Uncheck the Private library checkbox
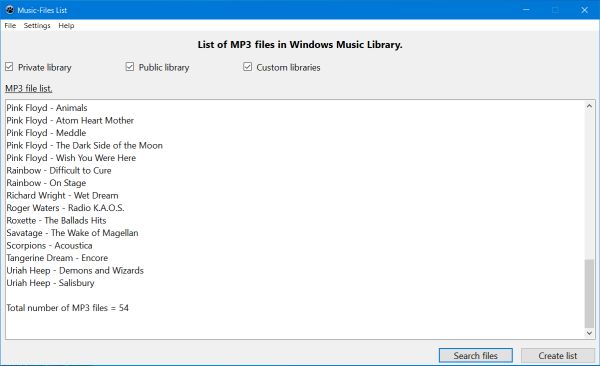 (x=9, y=67)
